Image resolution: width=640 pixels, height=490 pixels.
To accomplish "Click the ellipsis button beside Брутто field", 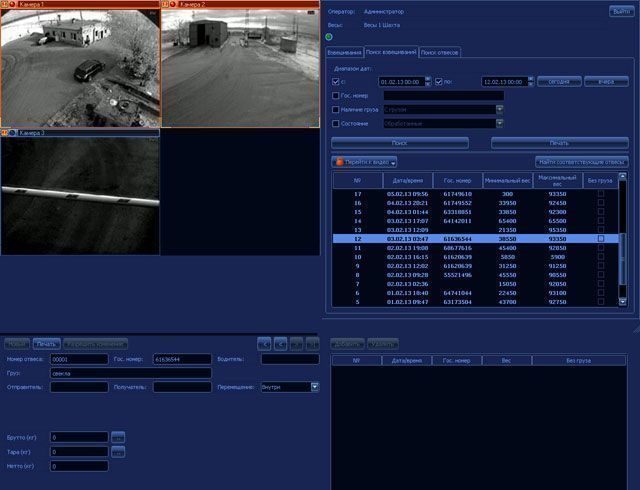I will tap(118, 437).
